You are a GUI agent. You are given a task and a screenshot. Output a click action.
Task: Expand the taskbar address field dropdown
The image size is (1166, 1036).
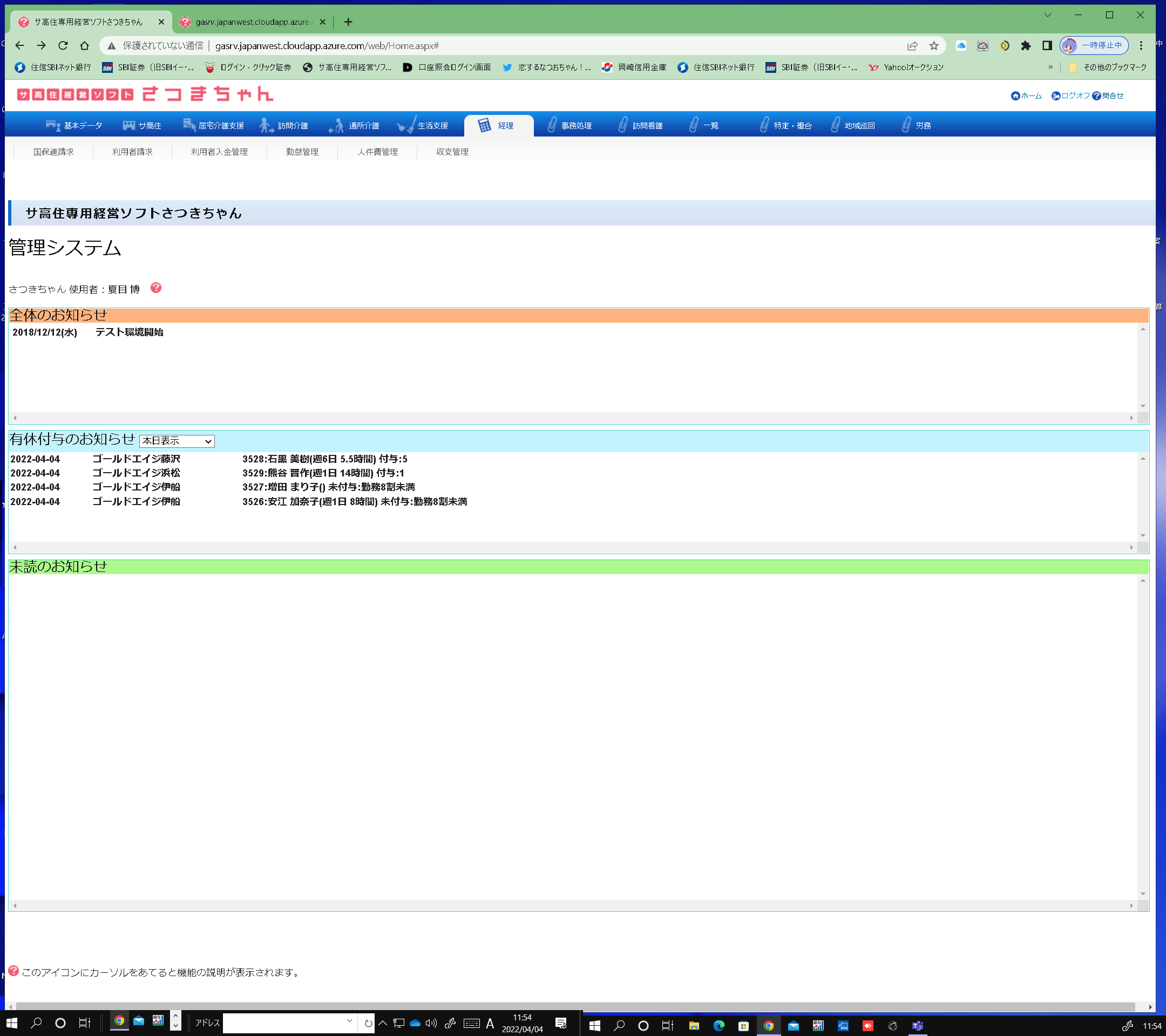[x=349, y=1021]
